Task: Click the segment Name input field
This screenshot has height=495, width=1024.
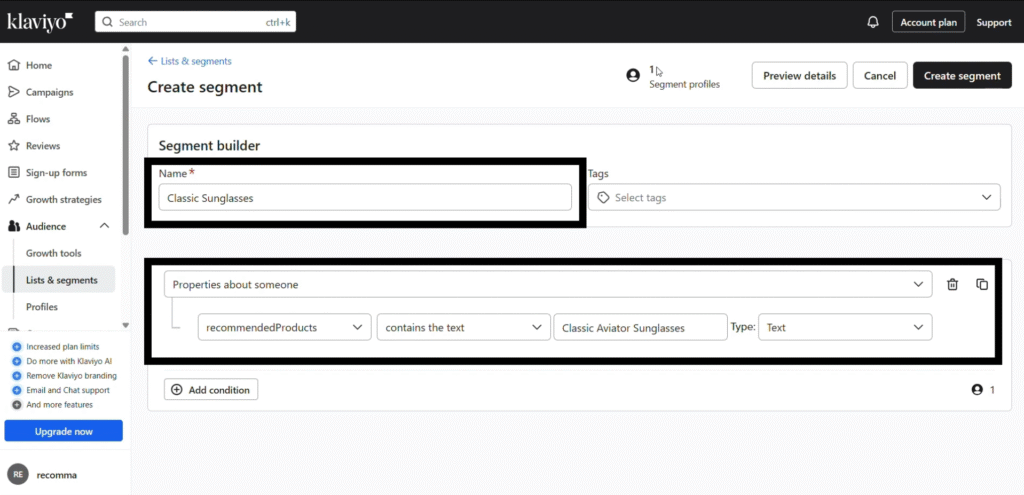Action: [365, 198]
